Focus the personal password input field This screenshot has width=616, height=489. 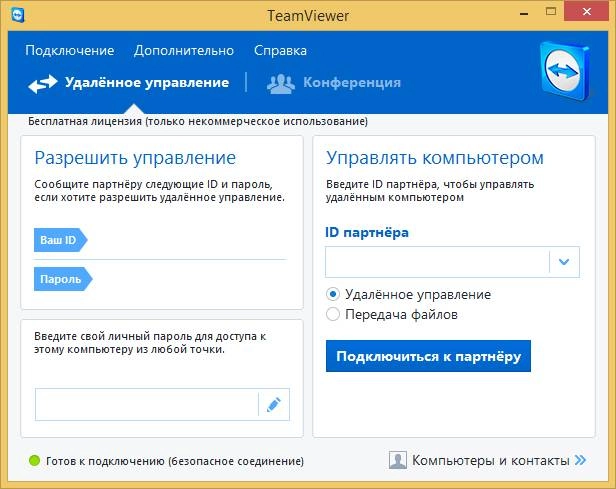147,405
